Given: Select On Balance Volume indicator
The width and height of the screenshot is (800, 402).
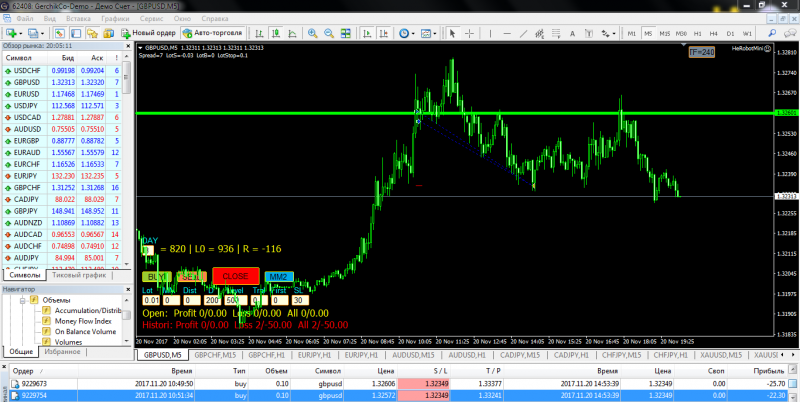Looking at the screenshot, I should pos(85,331).
